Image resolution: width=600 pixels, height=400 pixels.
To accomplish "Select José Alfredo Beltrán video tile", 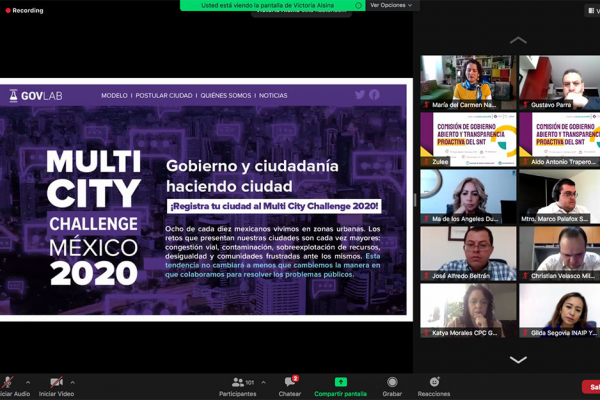I will 468,253.
